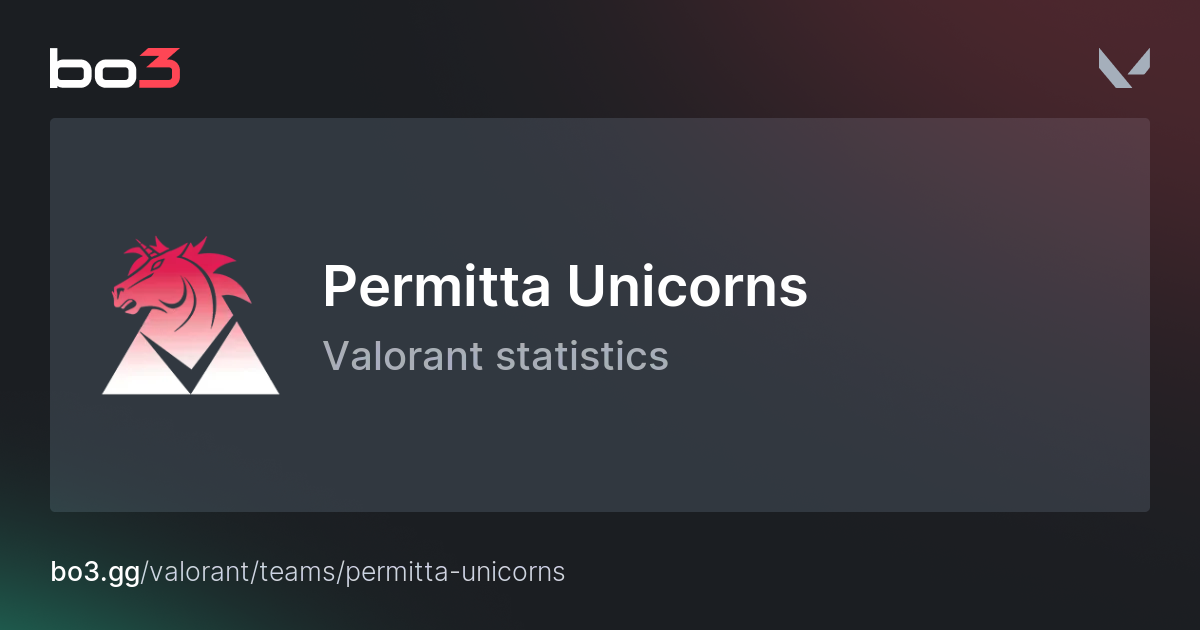
Task: Open the bo3.gg domain in the URL
Action: 95,572
